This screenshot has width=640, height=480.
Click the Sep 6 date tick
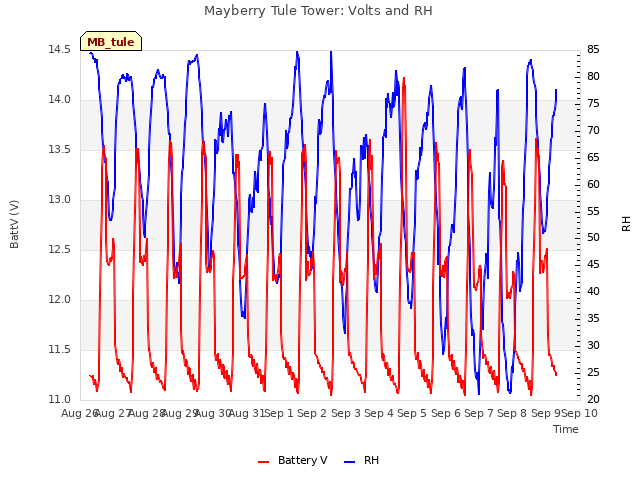[446, 413]
